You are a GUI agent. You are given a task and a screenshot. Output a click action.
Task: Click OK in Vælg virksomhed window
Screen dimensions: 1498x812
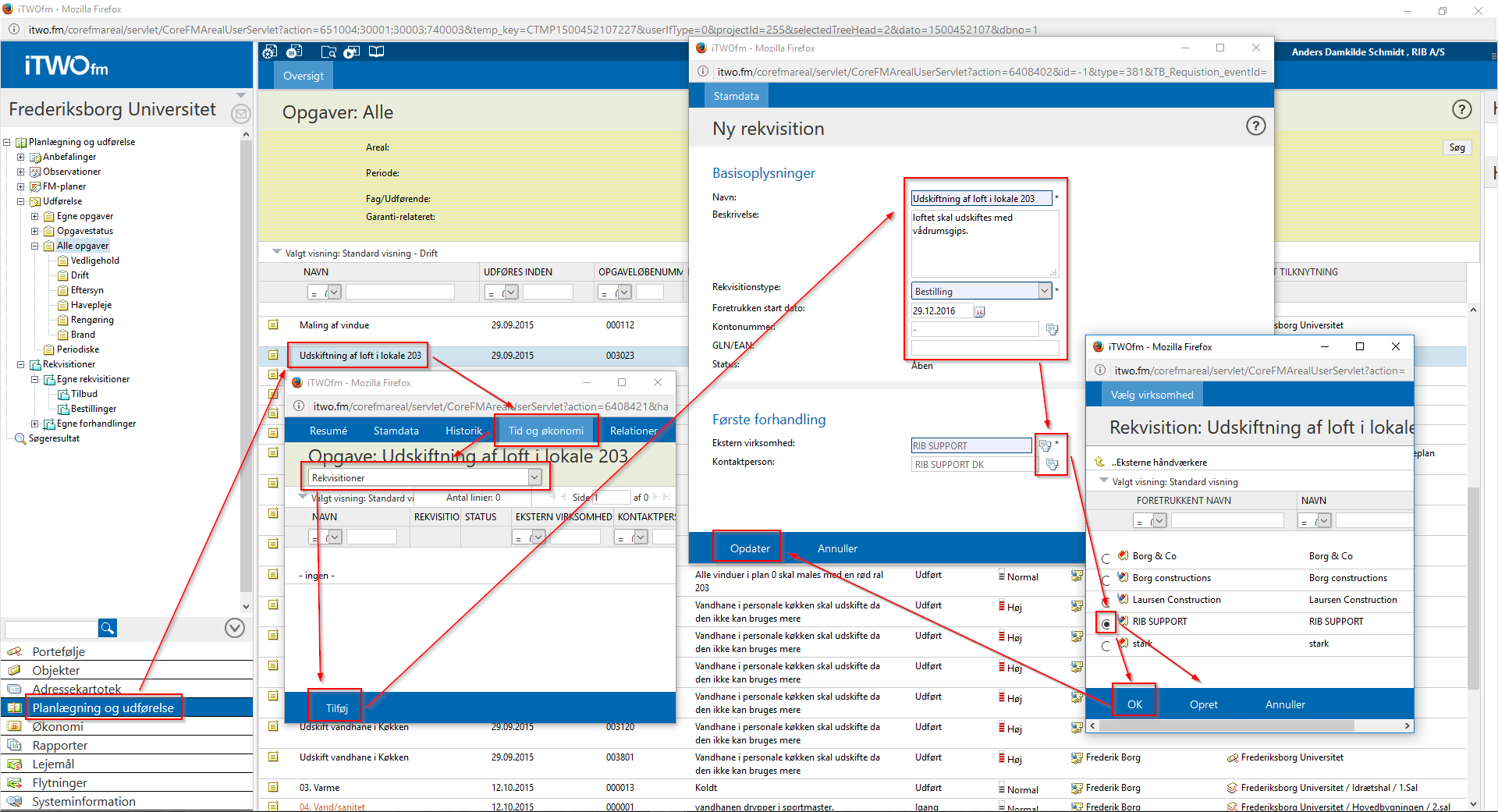click(1134, 704)
